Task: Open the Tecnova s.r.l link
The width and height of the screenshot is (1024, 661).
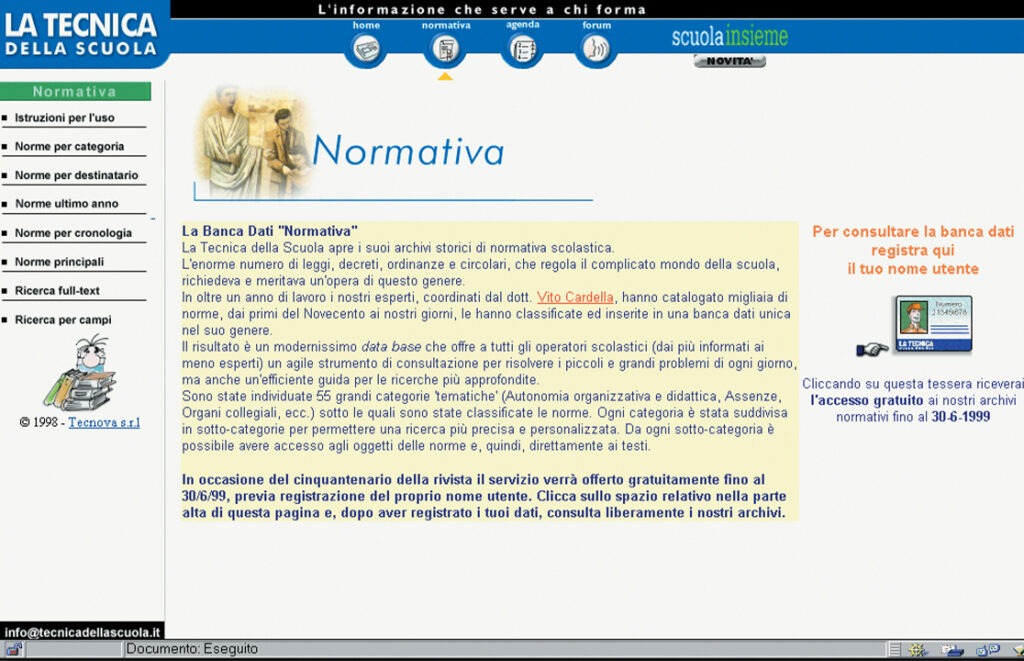Action: tap(104, 423)
